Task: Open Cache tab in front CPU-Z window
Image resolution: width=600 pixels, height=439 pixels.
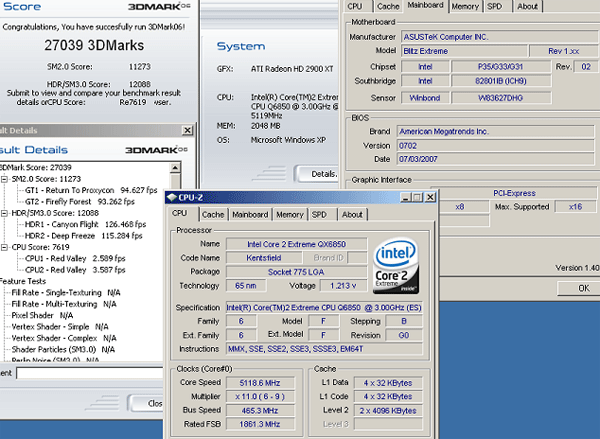Action: pyautogui.click(x=213, y=215)
